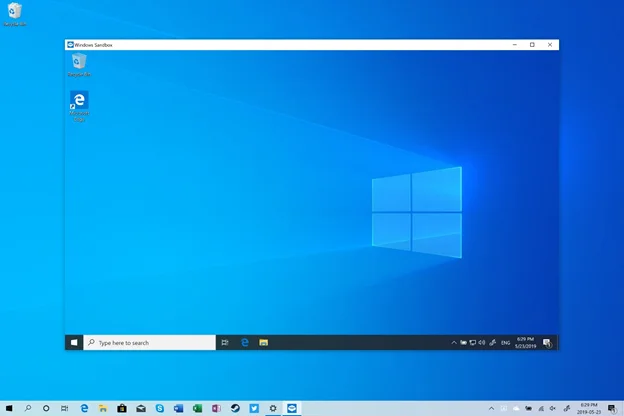The height and width of the screenshot is (416, 624).
Task: Expand hidden icons on host system tray
Action: pyautogui.click(x=491, y=408)
